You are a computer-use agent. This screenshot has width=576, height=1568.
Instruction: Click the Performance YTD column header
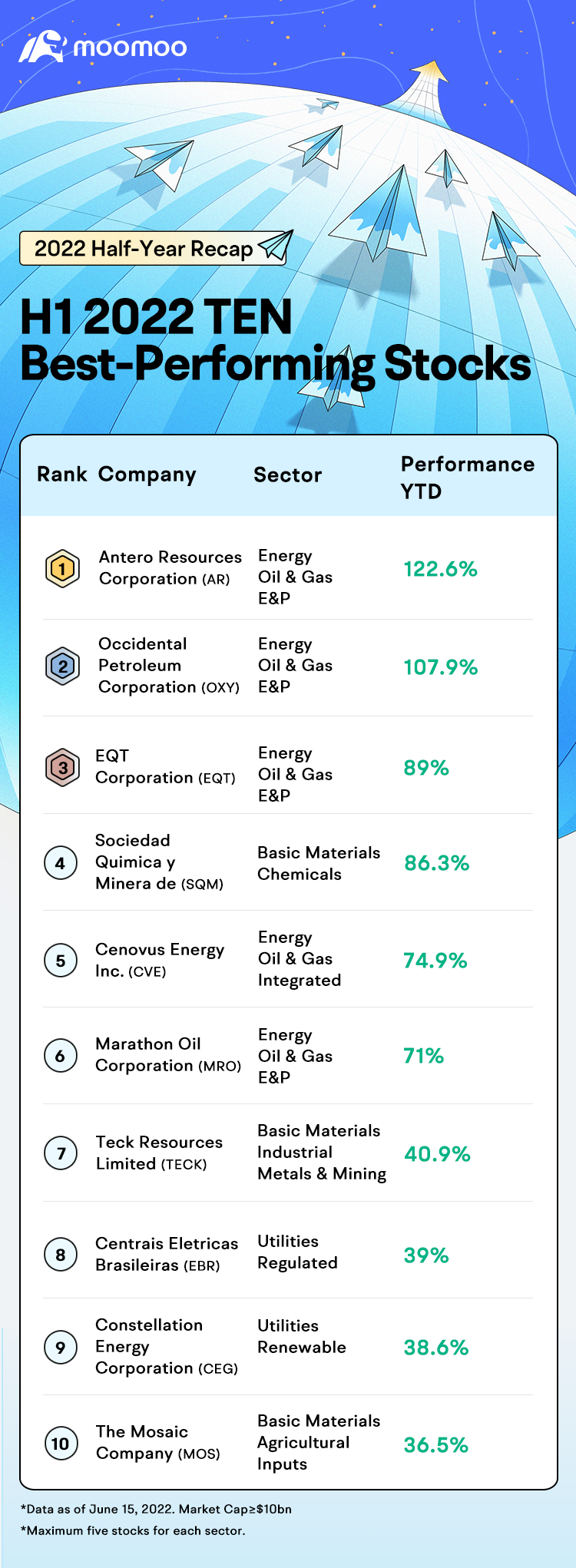(x=467, y=477)
